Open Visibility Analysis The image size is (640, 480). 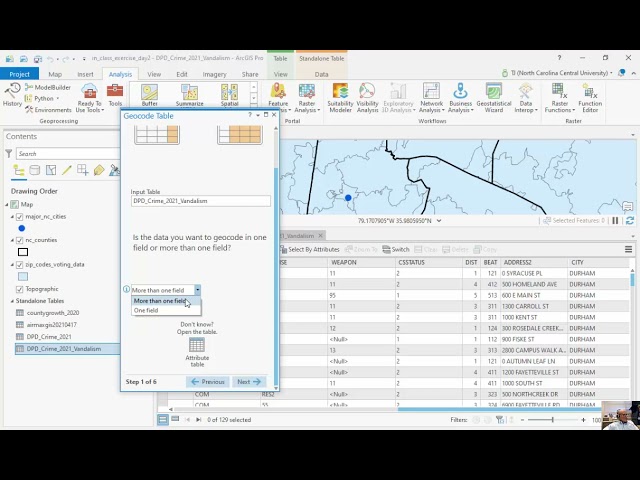[x=367, y=98]
